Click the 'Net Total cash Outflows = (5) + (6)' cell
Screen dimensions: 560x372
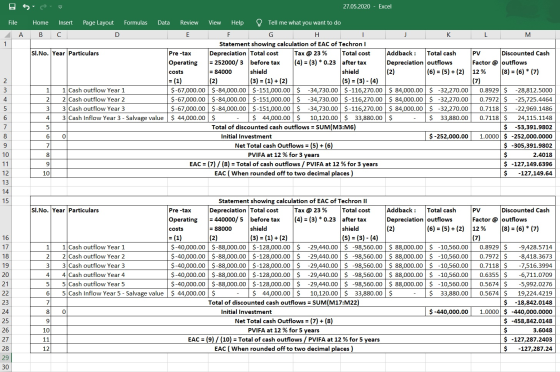(x=284, y=145)
